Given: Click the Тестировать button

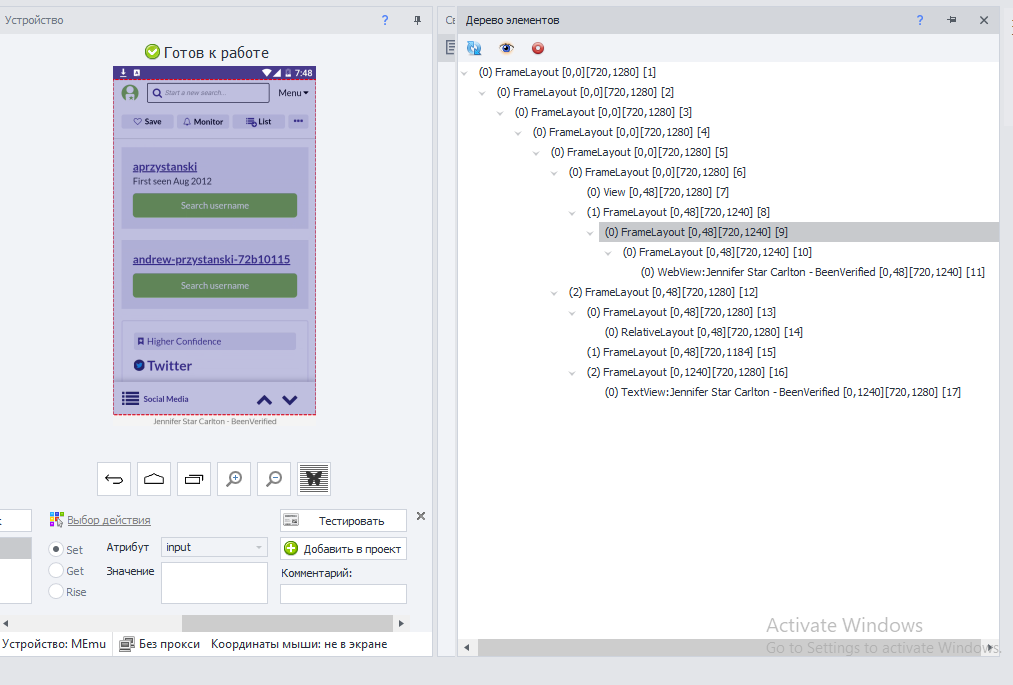Looking at the screenshot, I should (x=343, y=520).
